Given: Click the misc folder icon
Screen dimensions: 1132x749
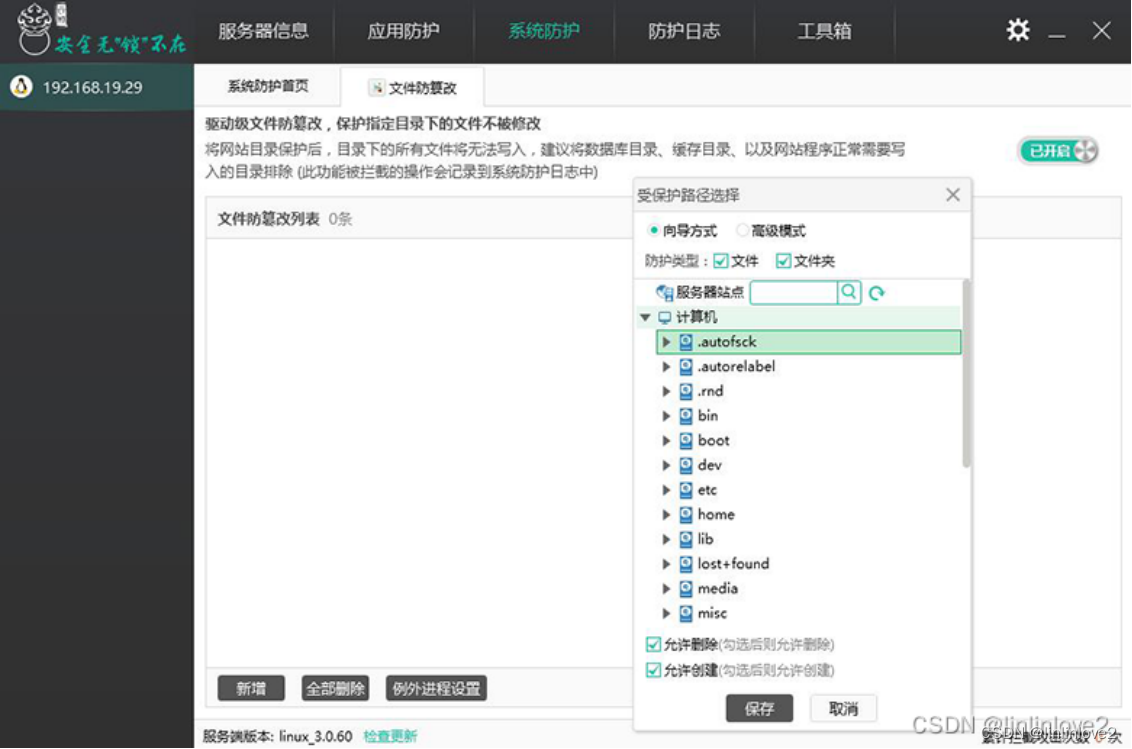Looking at the screenshot, I should (x=686, y=613).
